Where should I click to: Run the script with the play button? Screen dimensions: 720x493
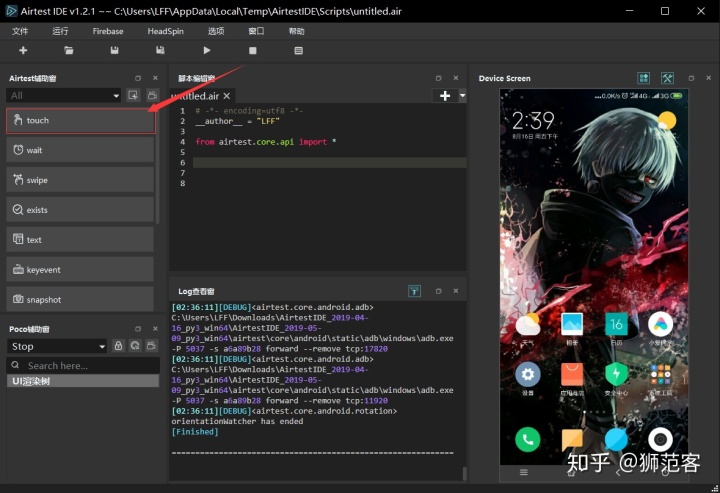207,50
